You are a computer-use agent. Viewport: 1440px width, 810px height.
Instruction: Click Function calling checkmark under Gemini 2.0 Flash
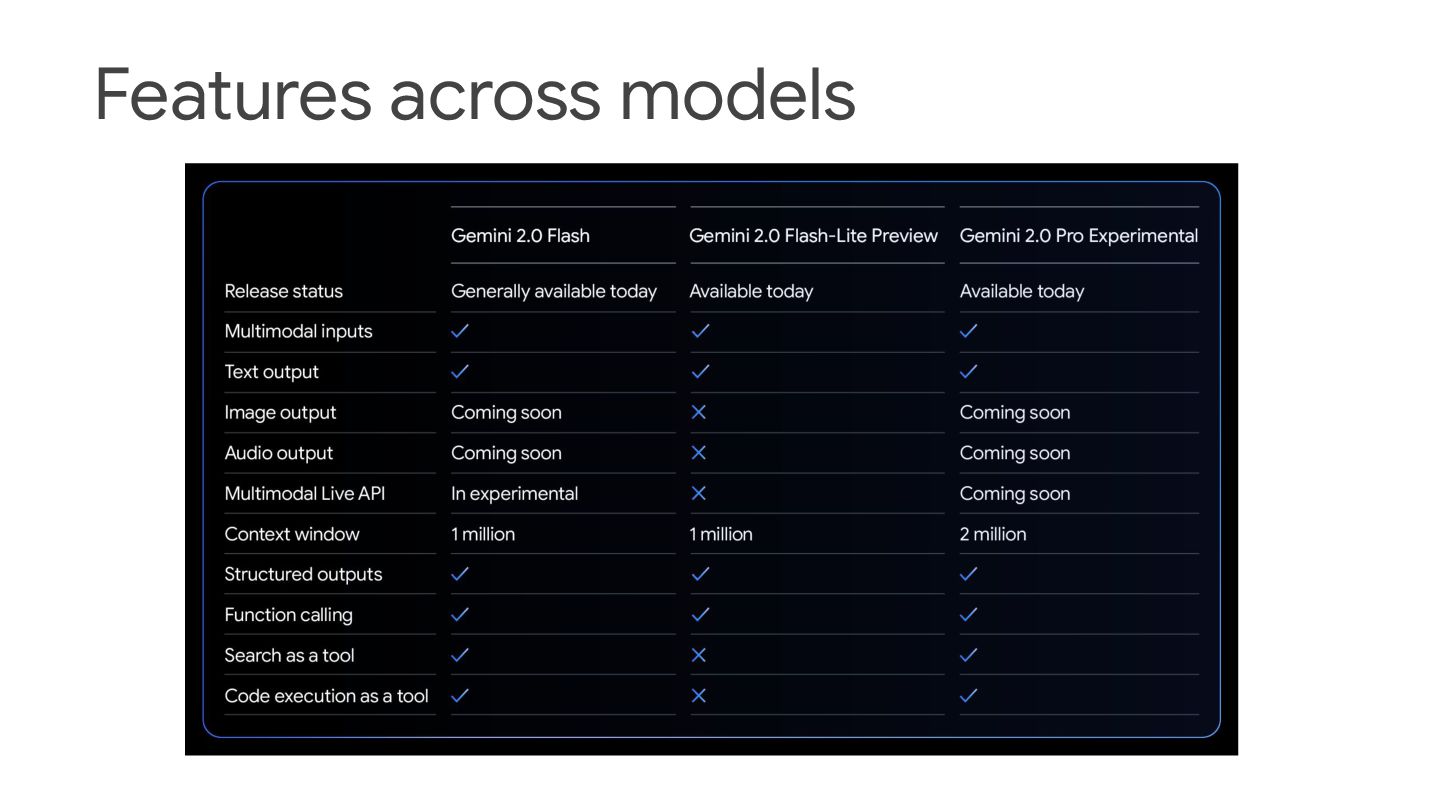460,614
